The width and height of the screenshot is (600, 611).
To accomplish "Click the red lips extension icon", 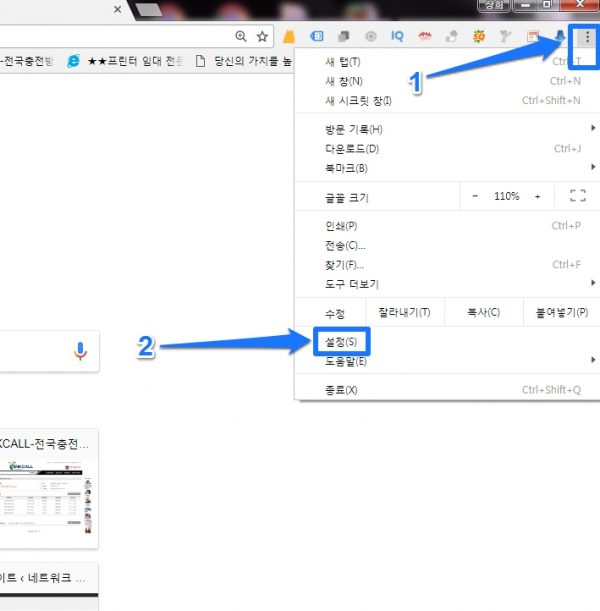I will 425,37.
